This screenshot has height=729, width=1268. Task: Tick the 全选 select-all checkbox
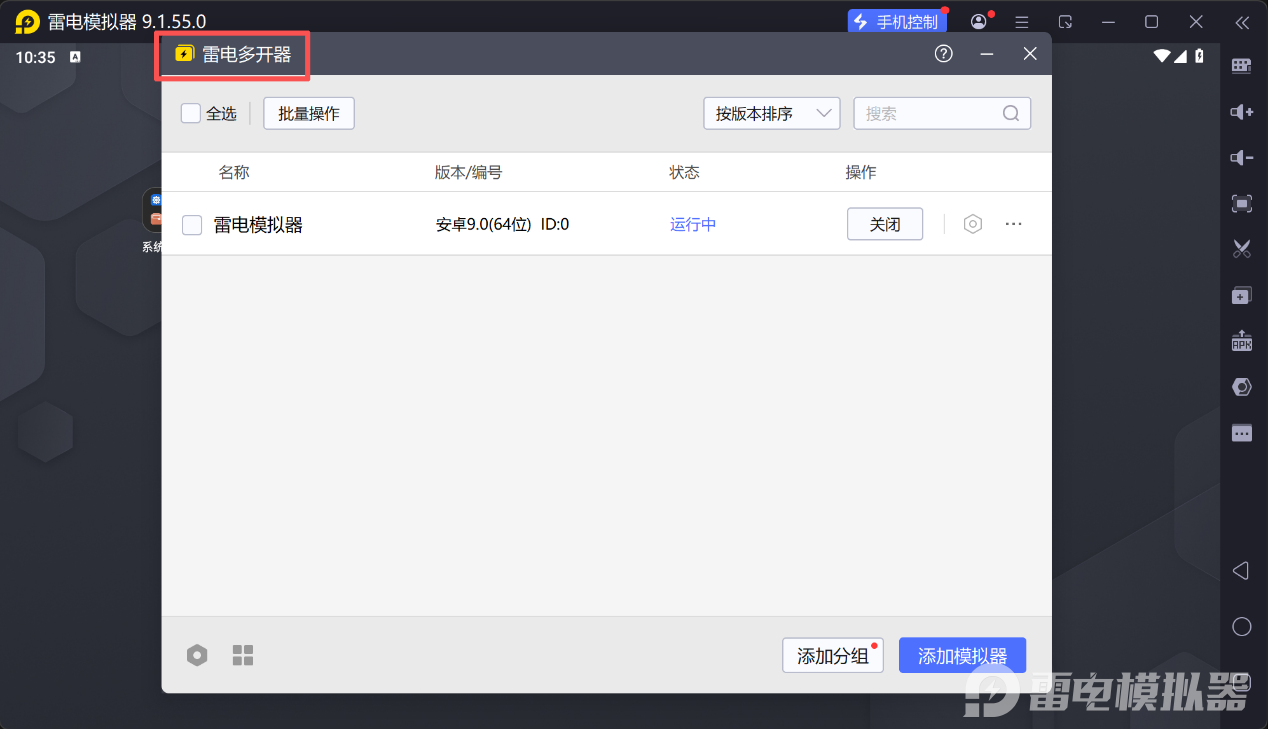pyautogui.click(x=191, y=113)
